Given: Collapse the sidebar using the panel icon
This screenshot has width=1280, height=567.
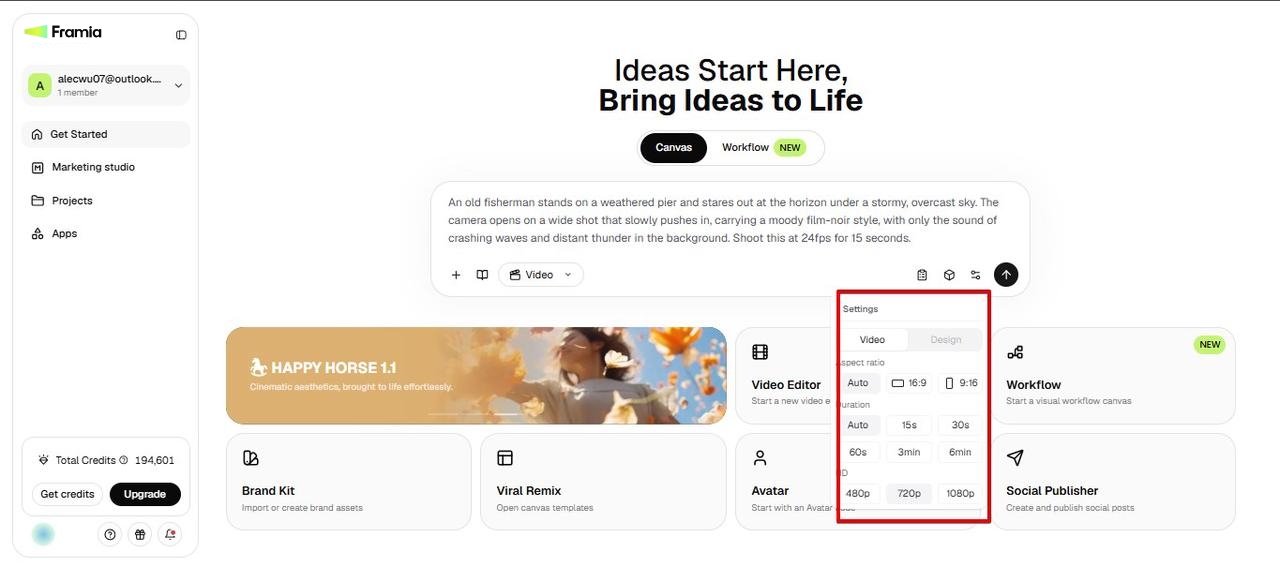Looking at the screenshot, I should (x=181, y=34).
